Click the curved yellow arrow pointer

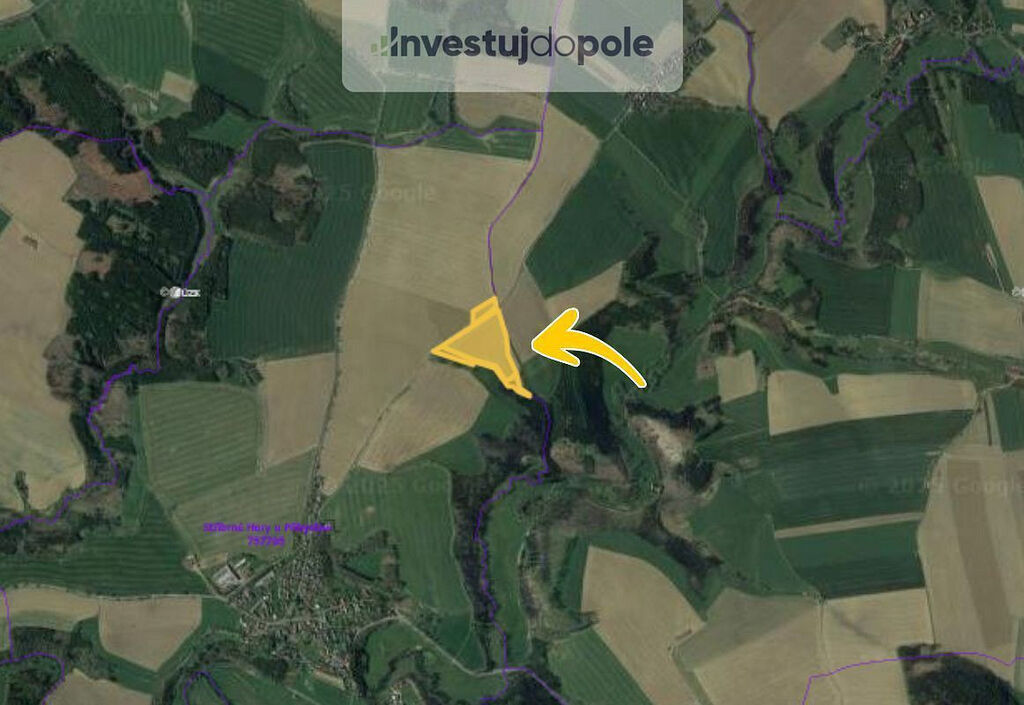[589, 347]
